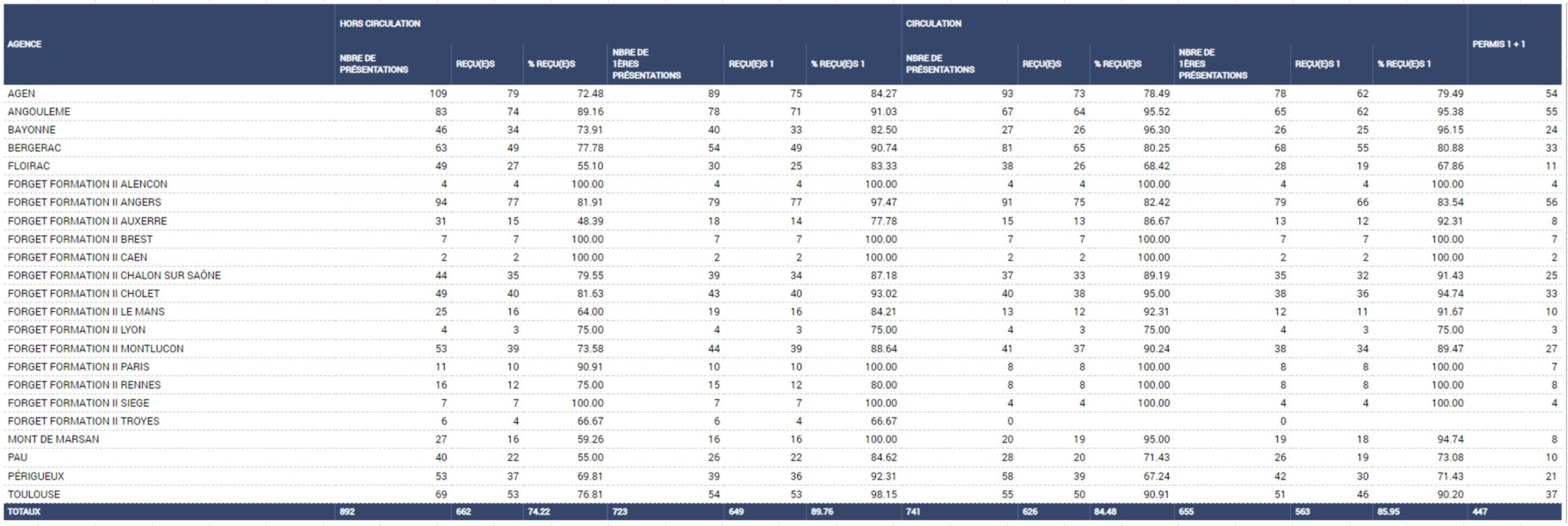Image resolution: width=1568 pixels, height=526 pixels.
Task: Select the ANGOULEME agency name
Action: (39, 112)
